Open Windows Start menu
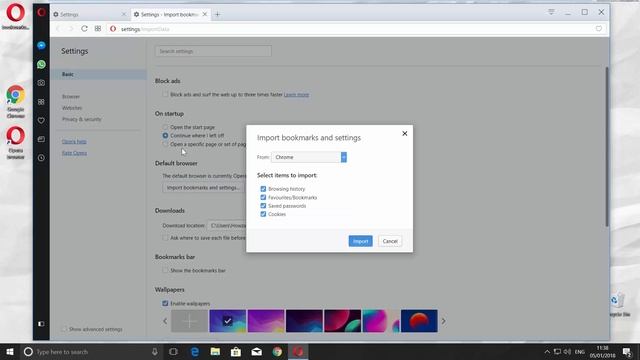 pyautogui.click(x=10, y=351)
